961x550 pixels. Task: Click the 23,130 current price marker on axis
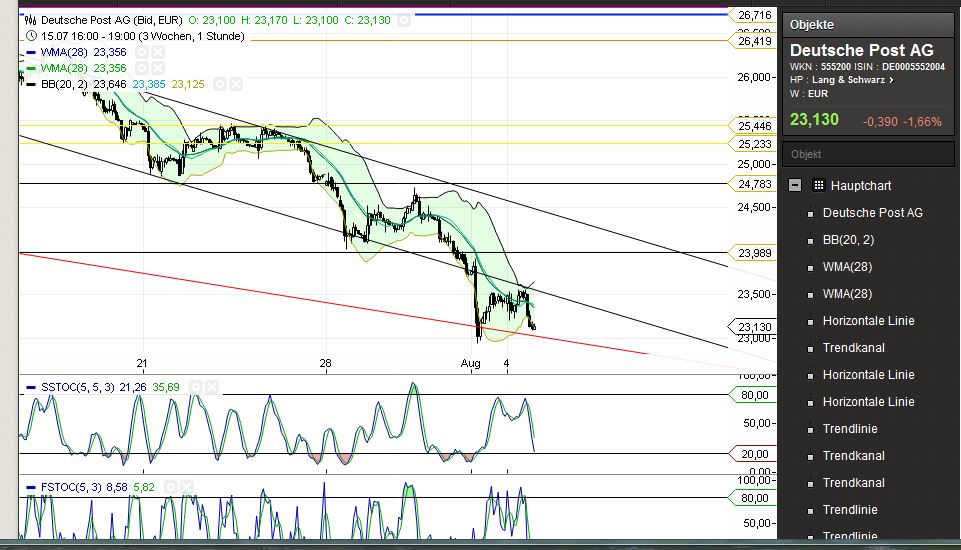pyautogui.click(x=753, y=327)
